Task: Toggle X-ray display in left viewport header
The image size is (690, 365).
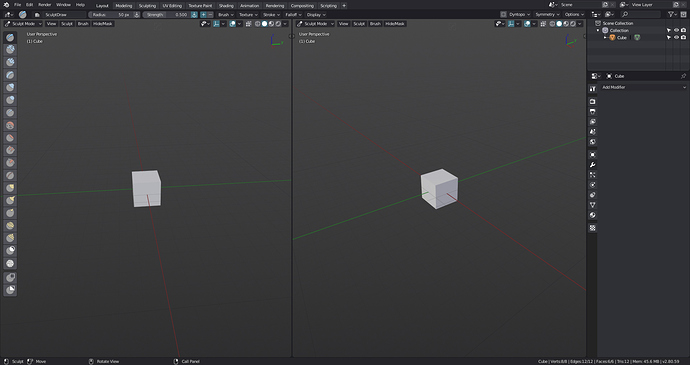Action: click(249, 24)
